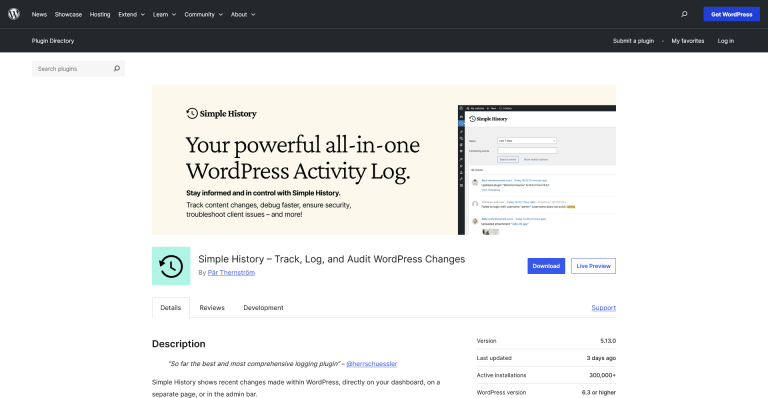The image size is (768, 398).
Task: Open Submit a plugin link
Action: (633, 41)
